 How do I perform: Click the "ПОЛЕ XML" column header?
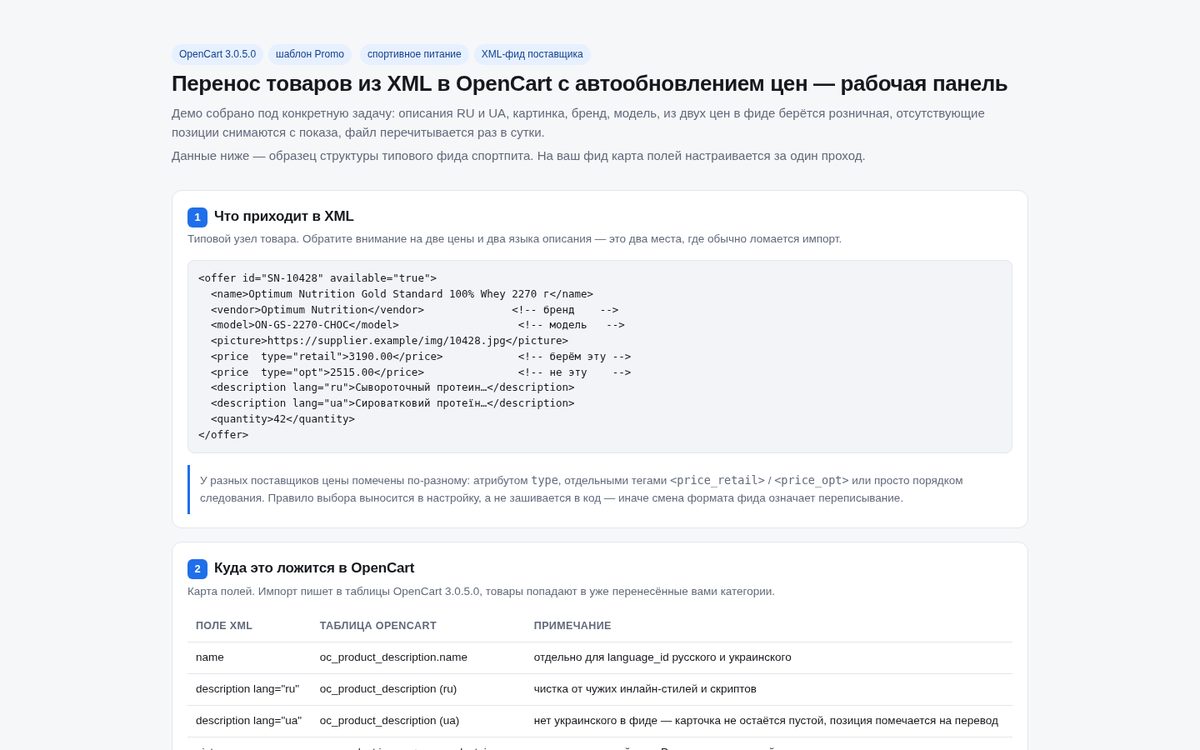coord(224,626)
